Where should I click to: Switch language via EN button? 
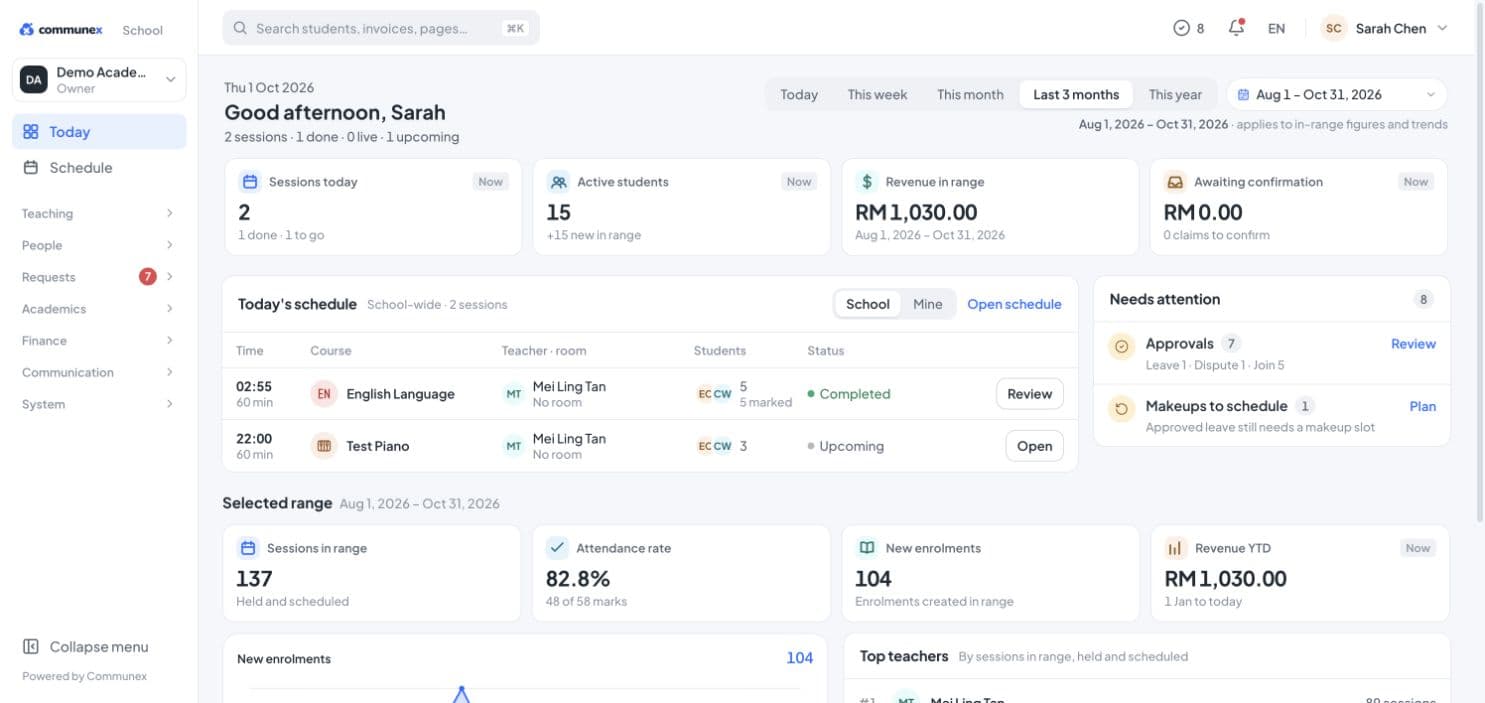point(1276,28)
